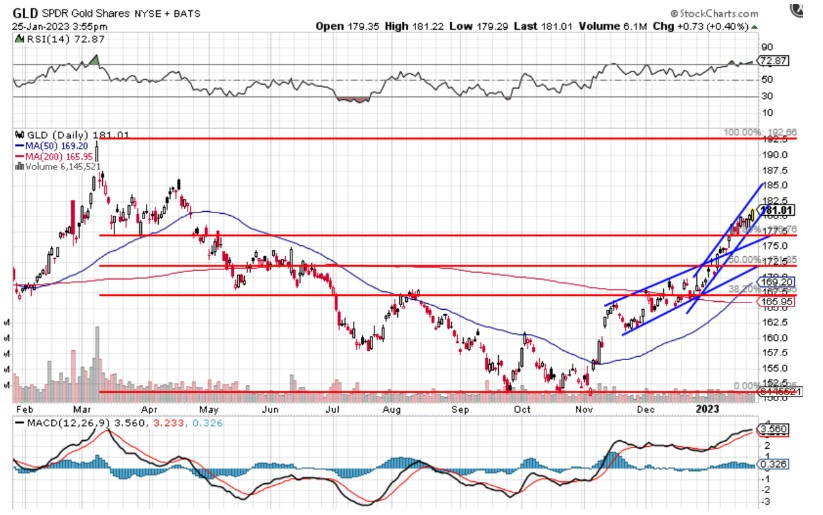Click the 0.326 MACD histogram value tag

pyautogui.click(x=776, y=465)
